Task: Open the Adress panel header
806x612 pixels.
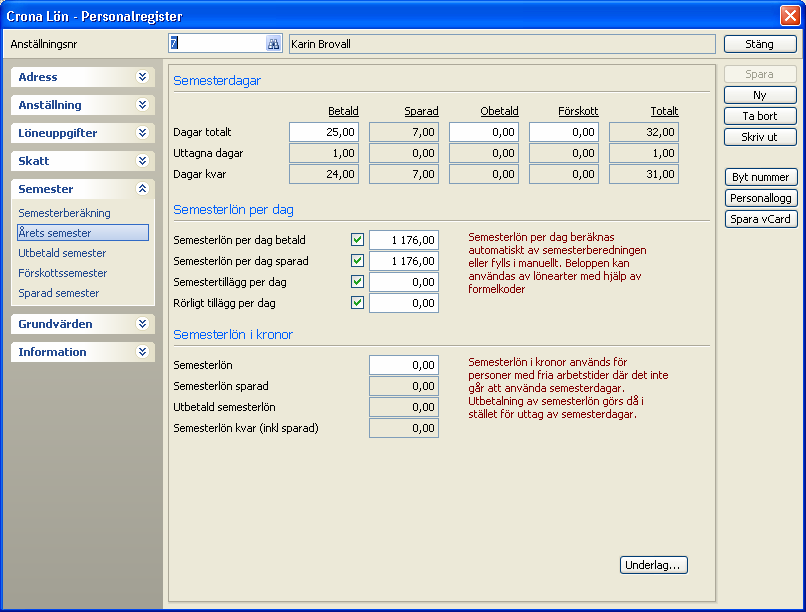Action: pyautogui.click(x=83, y=77)
